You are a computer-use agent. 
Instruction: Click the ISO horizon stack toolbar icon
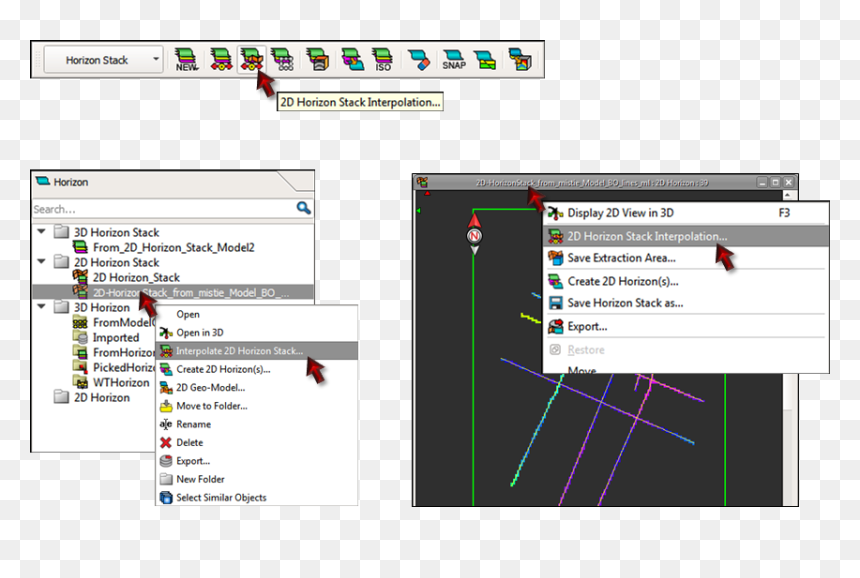[382, 59]
